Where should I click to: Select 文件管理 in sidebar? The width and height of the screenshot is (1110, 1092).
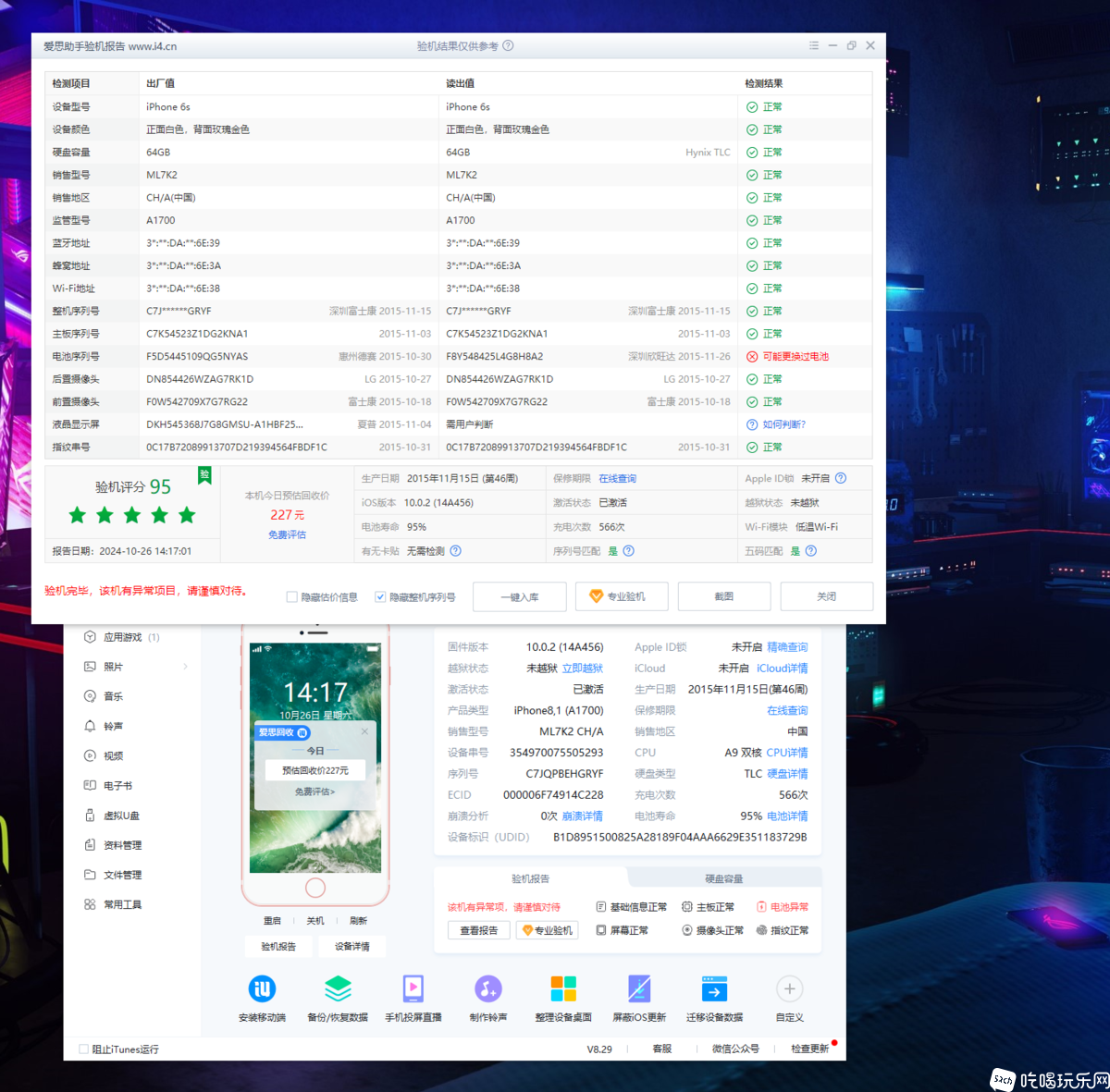point(122,875)
